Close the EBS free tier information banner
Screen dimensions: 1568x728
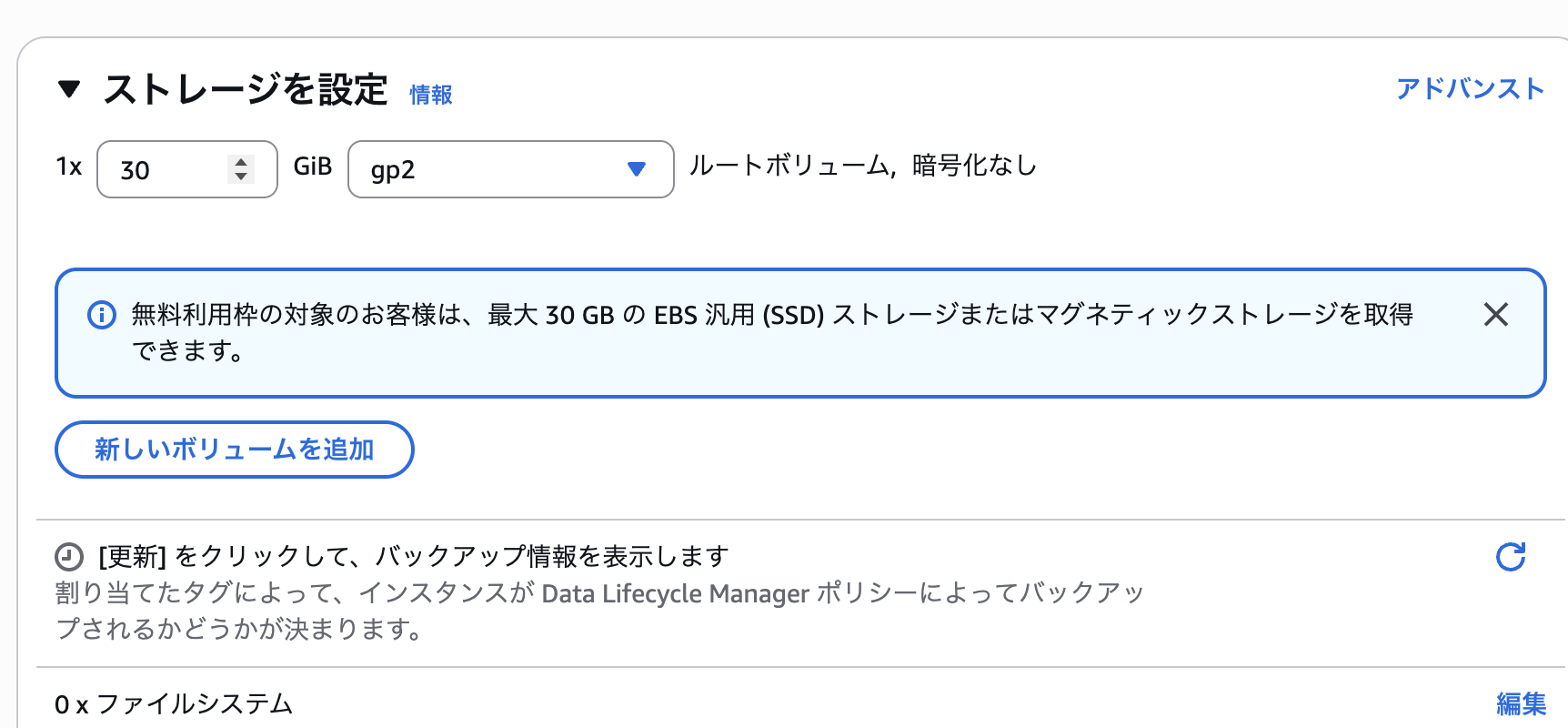point(1495,315)
